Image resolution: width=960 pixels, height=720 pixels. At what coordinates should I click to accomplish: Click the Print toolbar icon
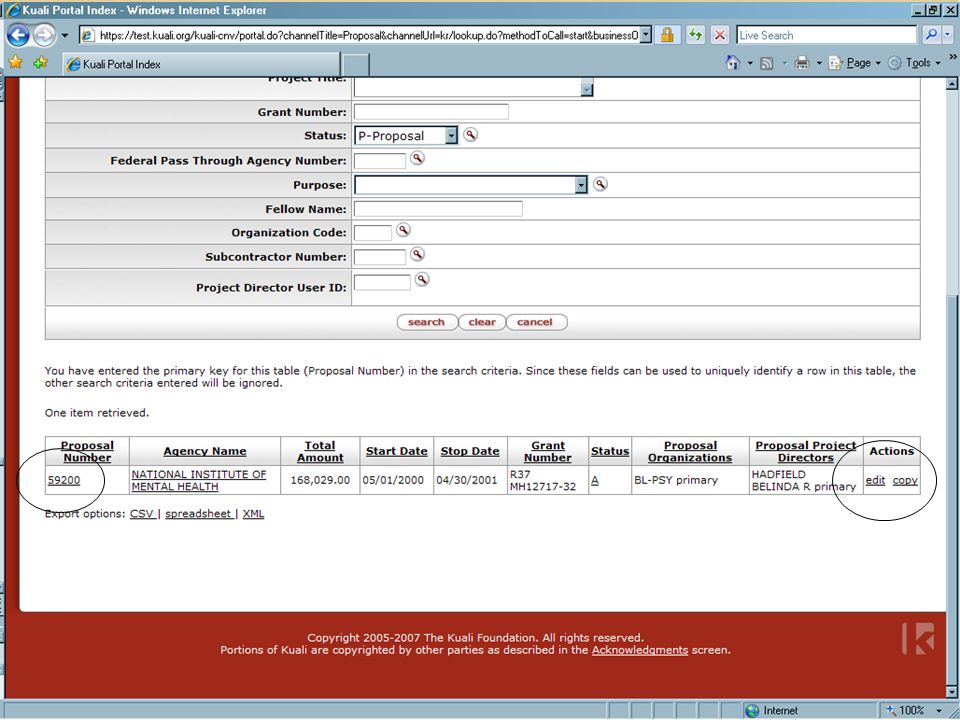[801, 63]
